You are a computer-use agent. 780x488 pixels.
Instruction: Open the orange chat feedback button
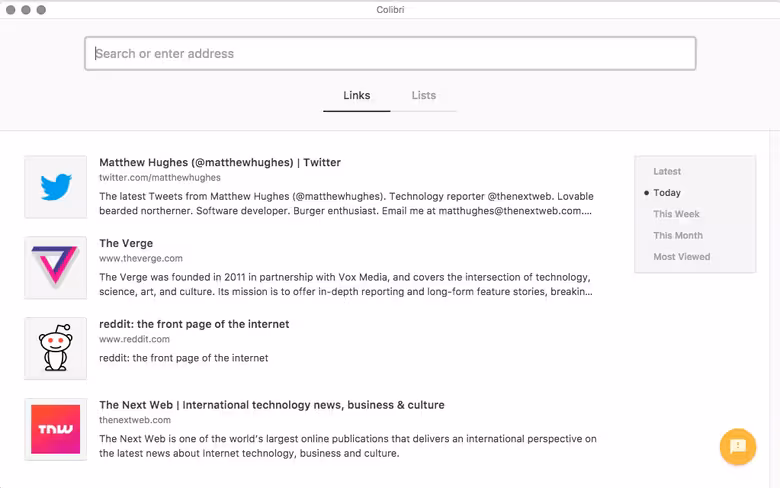(x=738, y=447)
